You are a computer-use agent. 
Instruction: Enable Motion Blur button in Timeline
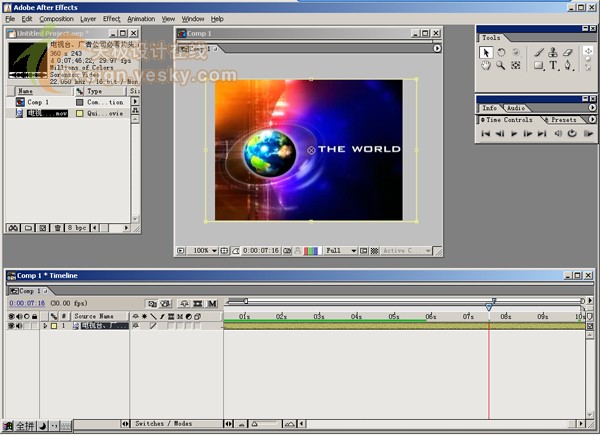coord(212,304)
